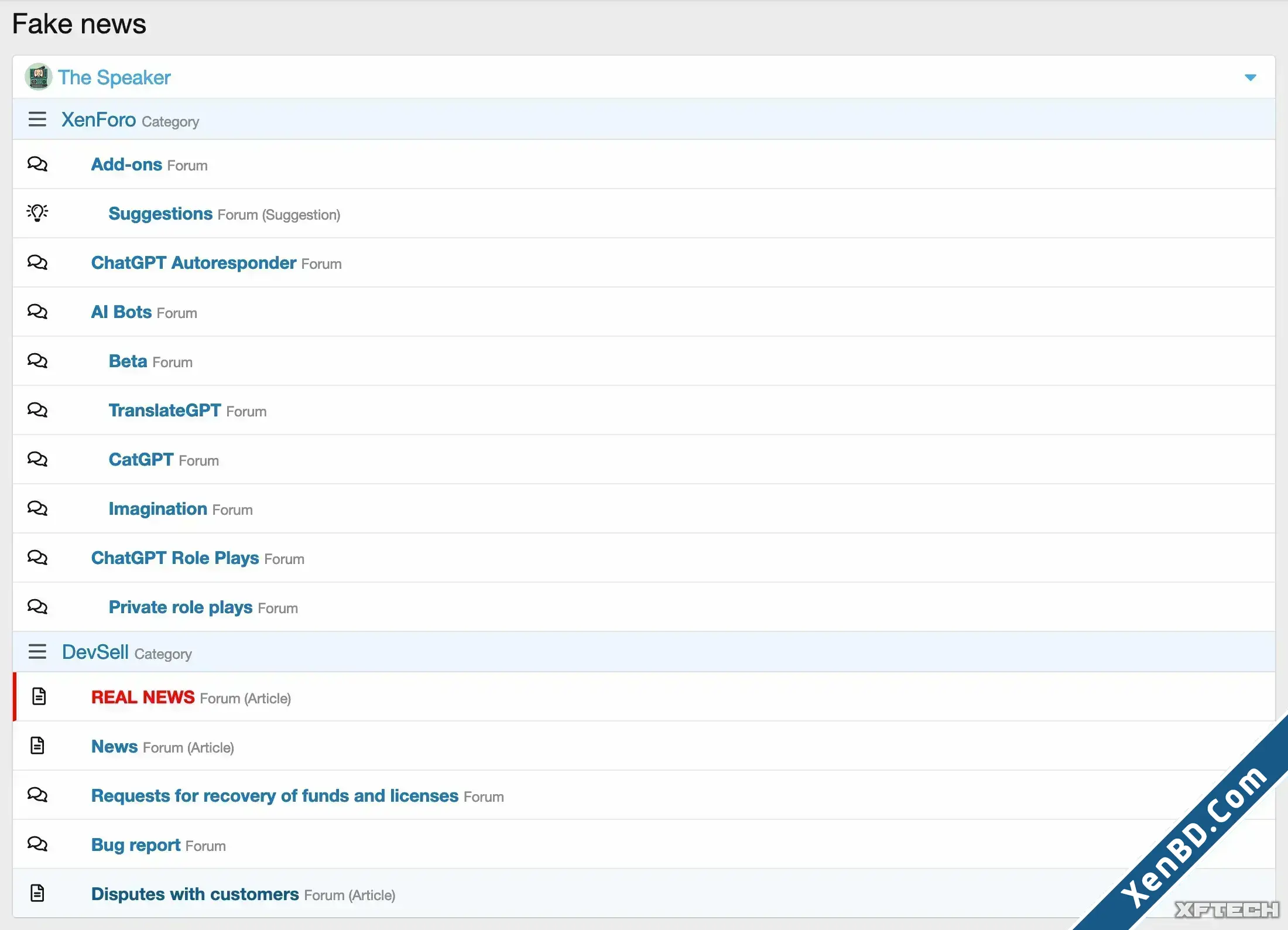Click the Beta forum chat icon
Viewport: 1288px width, 930px height.
click(x=37, y=361)
